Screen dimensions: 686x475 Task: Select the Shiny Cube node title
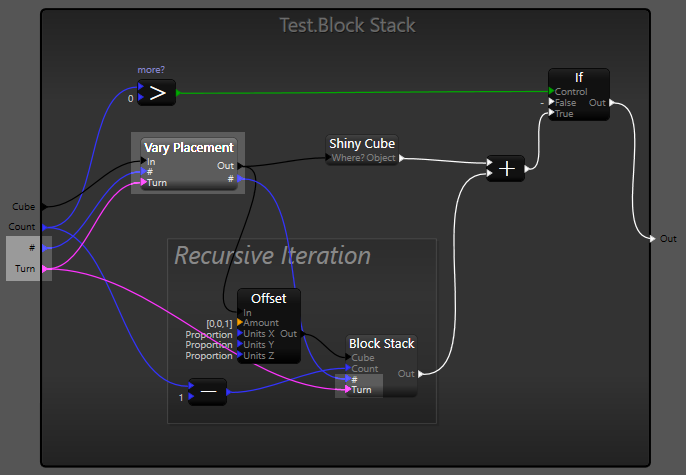click(x=362, y=144)
